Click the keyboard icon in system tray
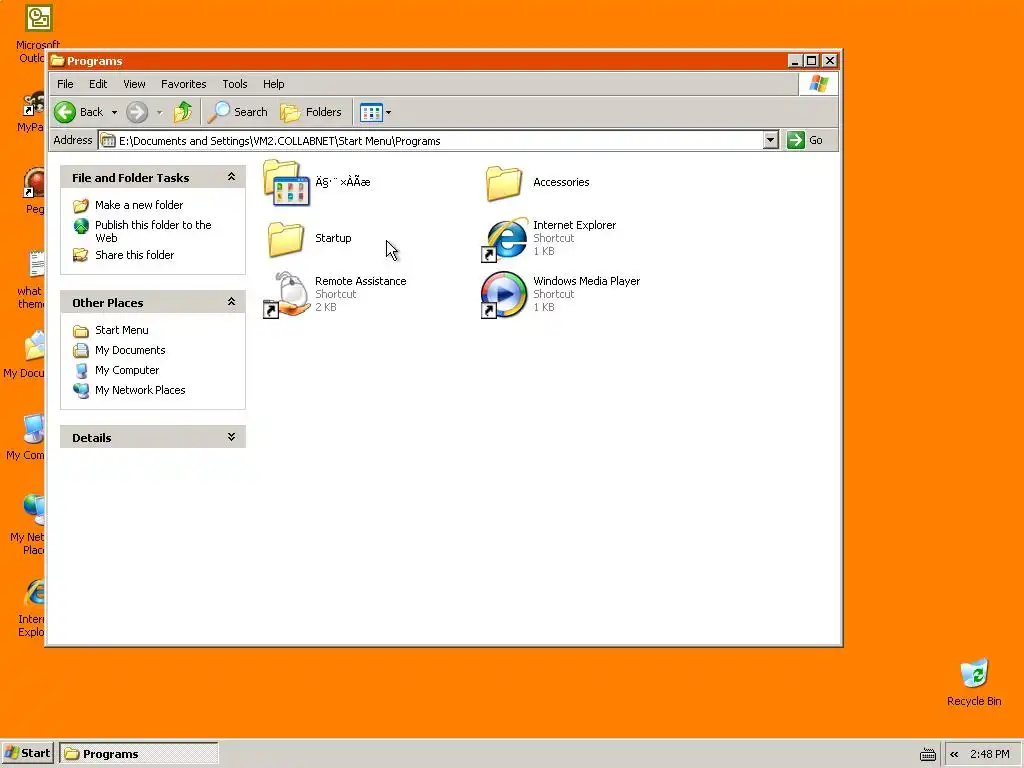 point(927,754)
